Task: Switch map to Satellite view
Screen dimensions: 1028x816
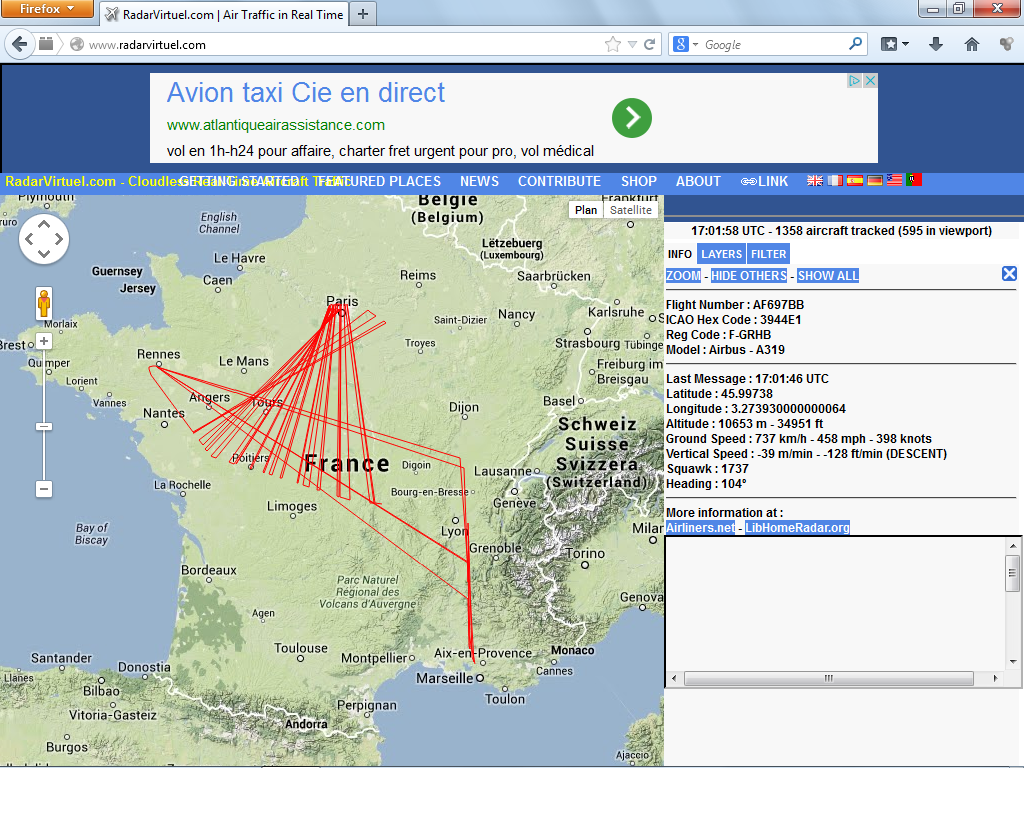Action: click(x=631, y=210)
